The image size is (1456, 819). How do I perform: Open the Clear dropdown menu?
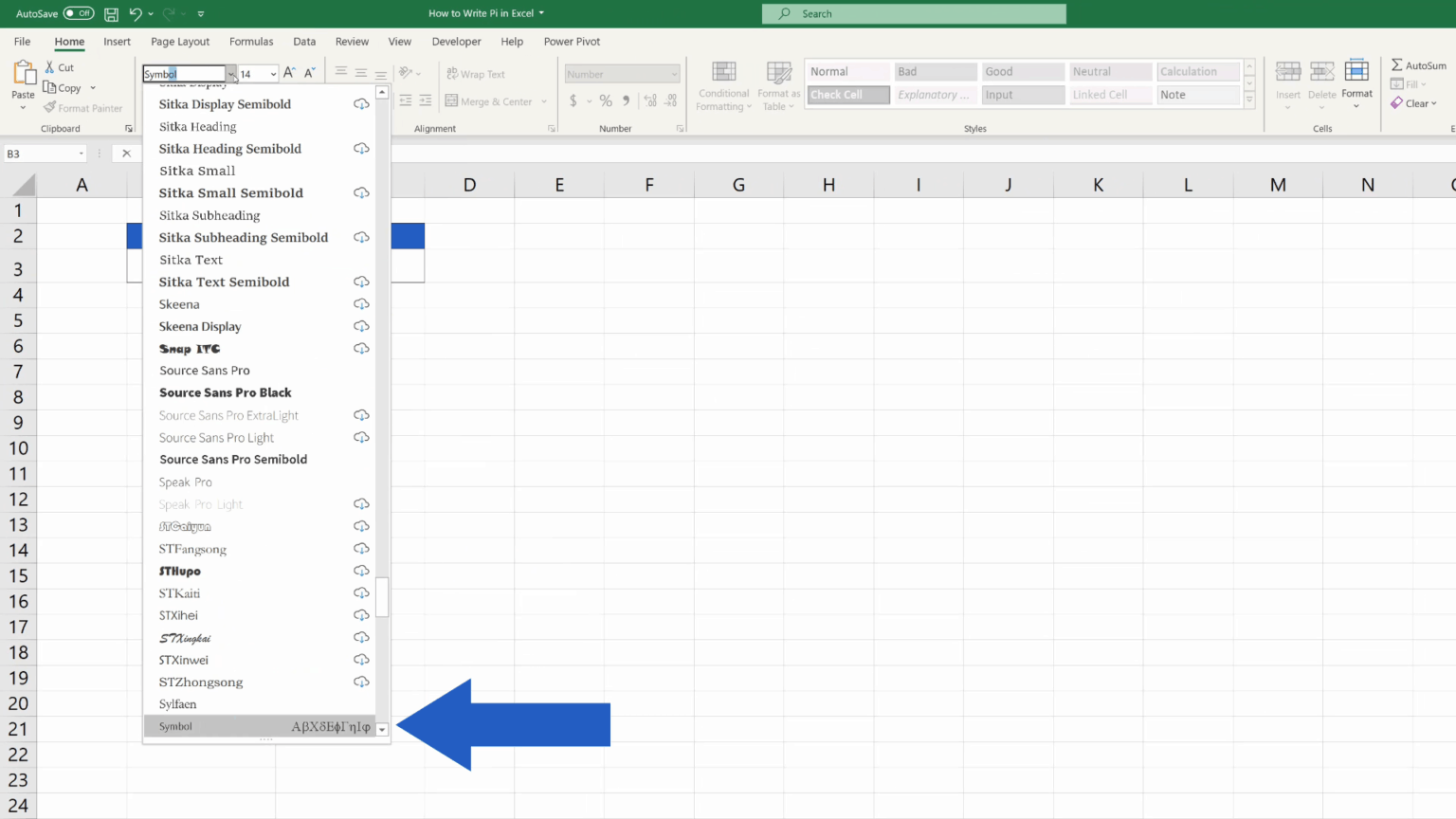[x=1414, y=103]
